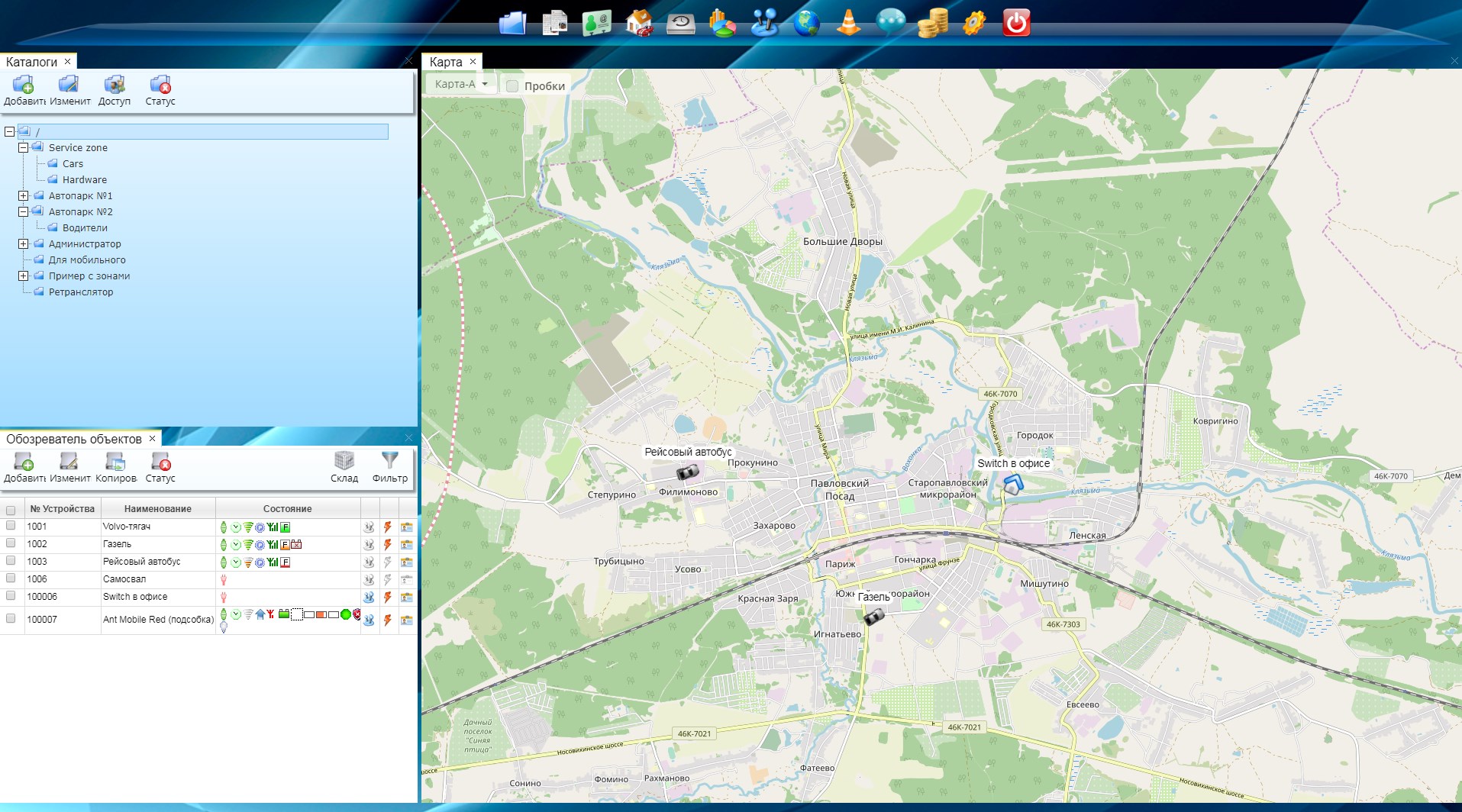Screen dimensions: 1462x812
Task: Select the Hardware folder in tree
Action: (84, 180)
